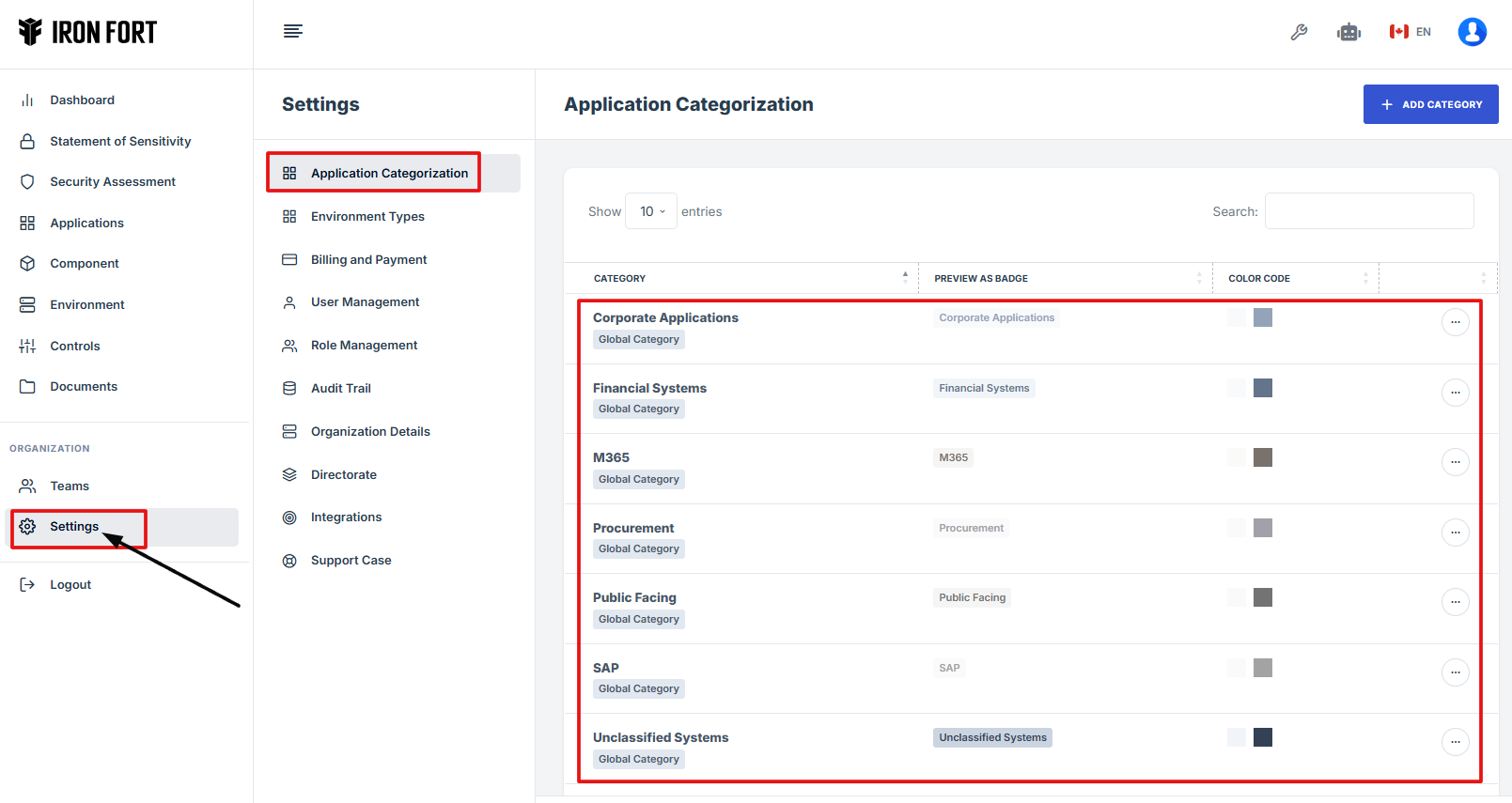This screenshot has width=1512, height=803.
Task: Go to Role Management settings
Action: pos(364,346)
